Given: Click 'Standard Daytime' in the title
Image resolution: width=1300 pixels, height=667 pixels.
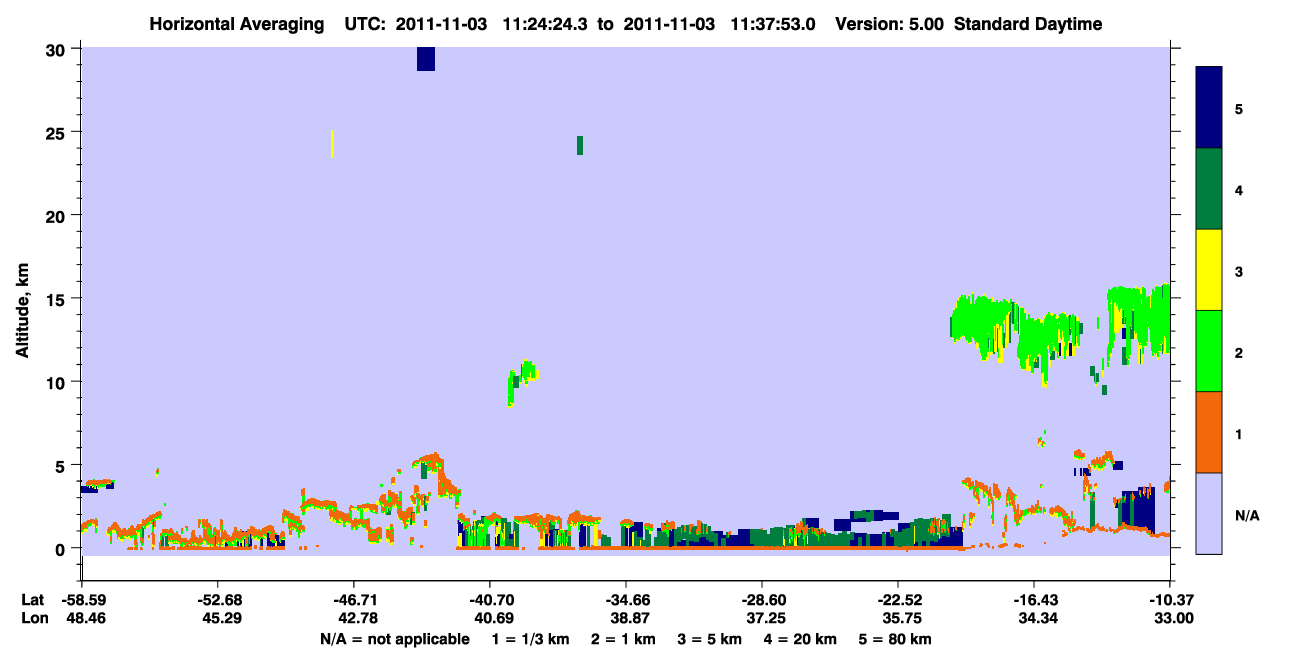Looking at the screenshot, I should tap(1028, 24).
